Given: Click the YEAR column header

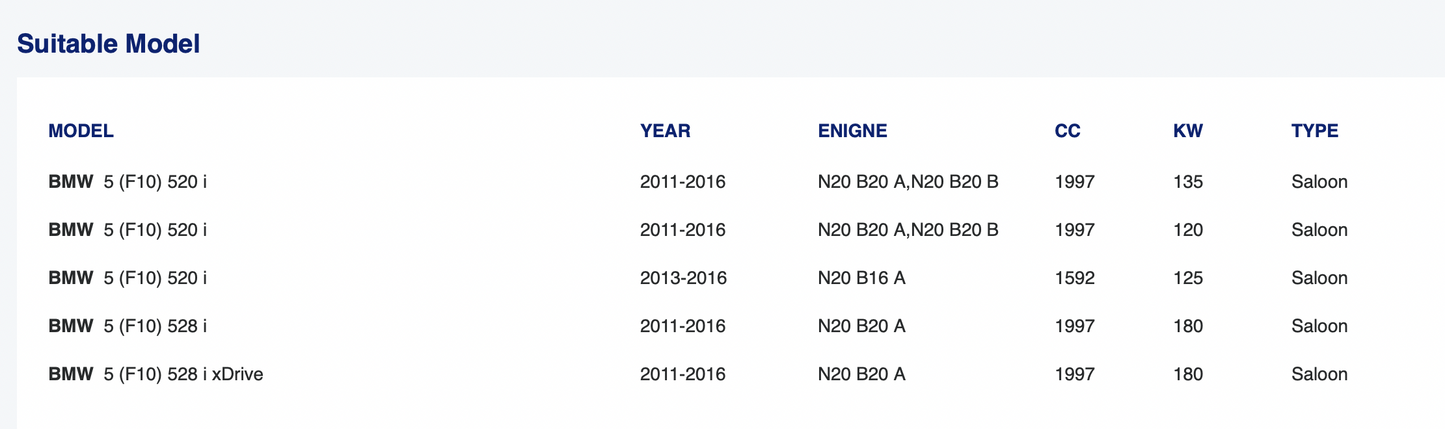Looking at the screenshot, I should (x=665, y=131).
